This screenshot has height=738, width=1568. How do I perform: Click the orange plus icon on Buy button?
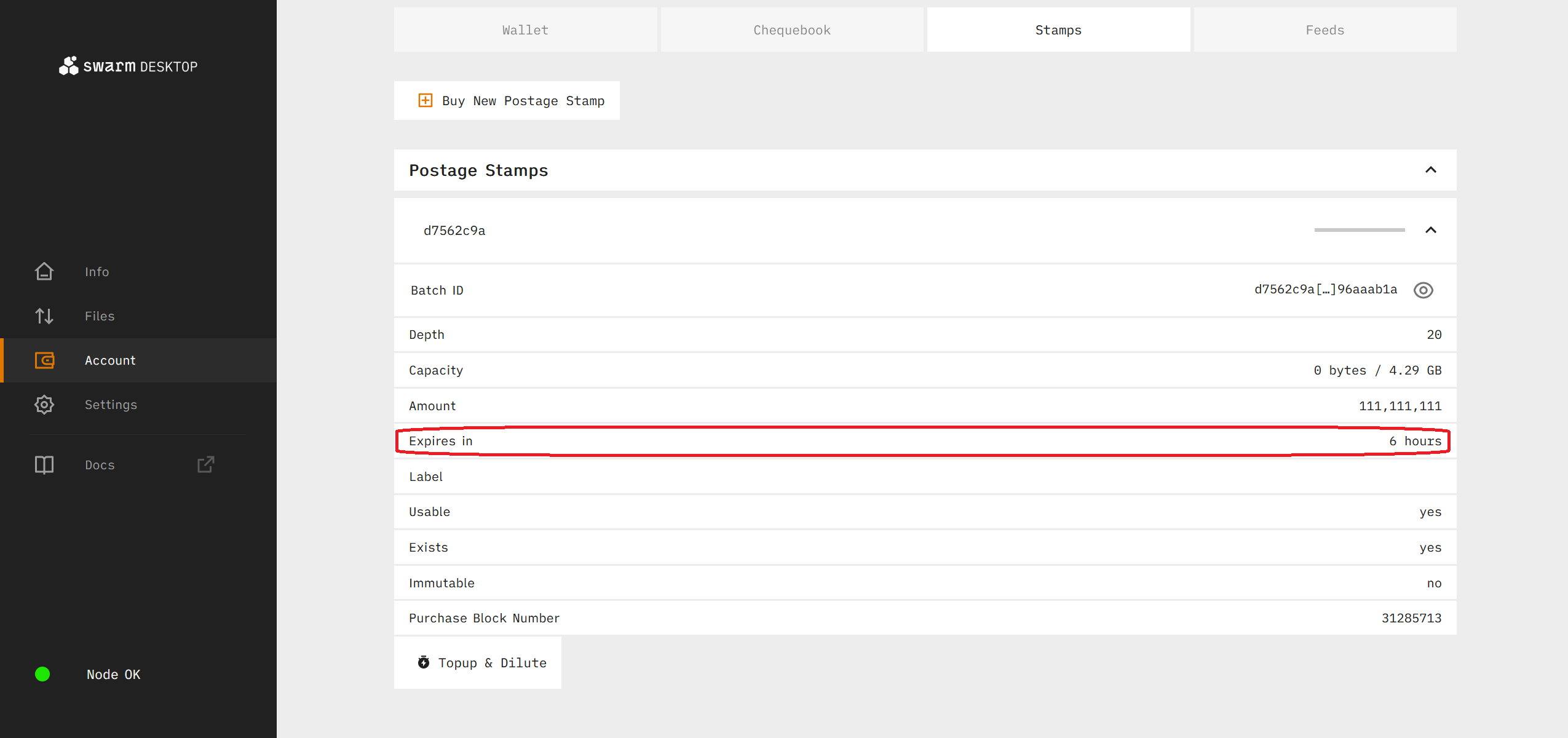425,100
